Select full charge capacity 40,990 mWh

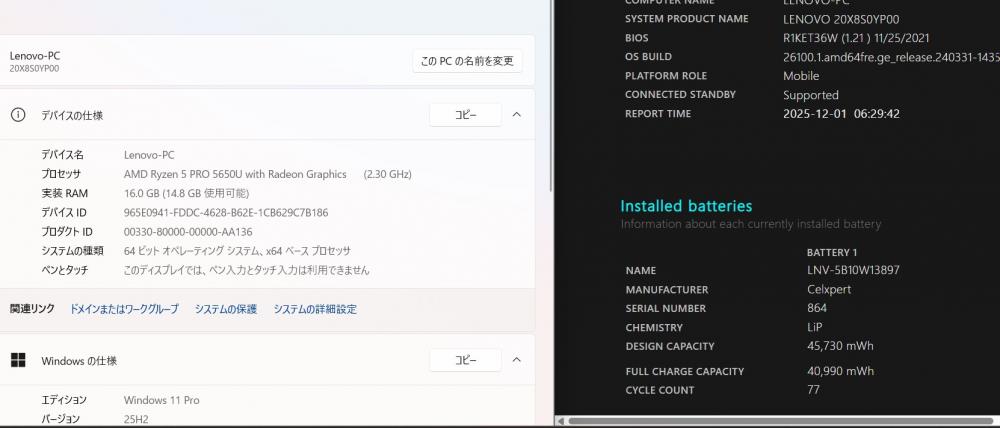[x=840, y=371]
